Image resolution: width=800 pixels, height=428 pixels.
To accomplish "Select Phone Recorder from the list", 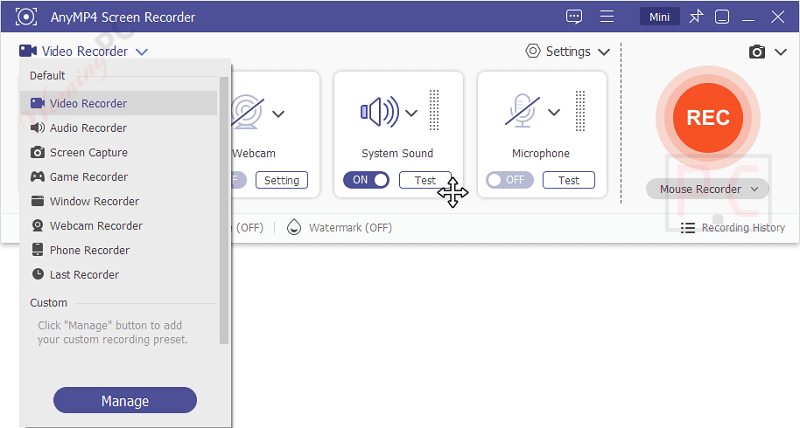I will (x=118, y=250).
